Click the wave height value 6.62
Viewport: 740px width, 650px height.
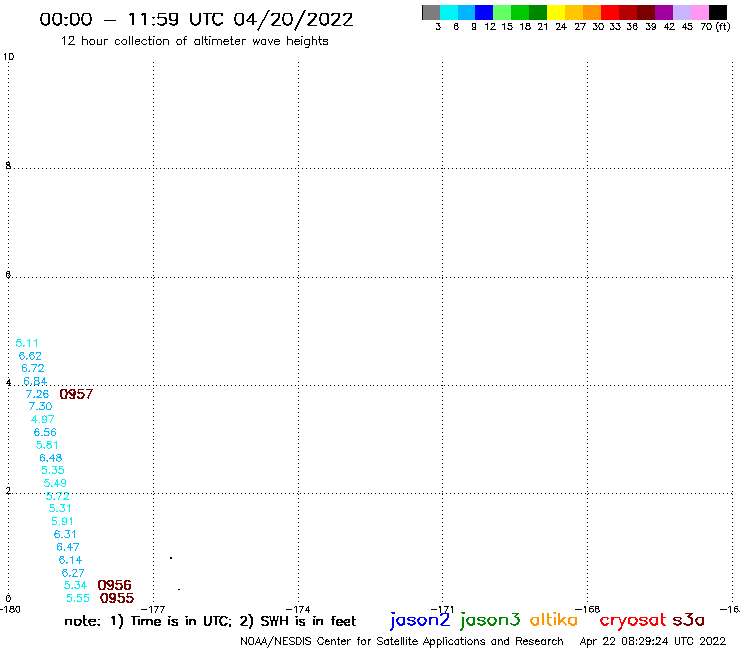pos(30,356)
